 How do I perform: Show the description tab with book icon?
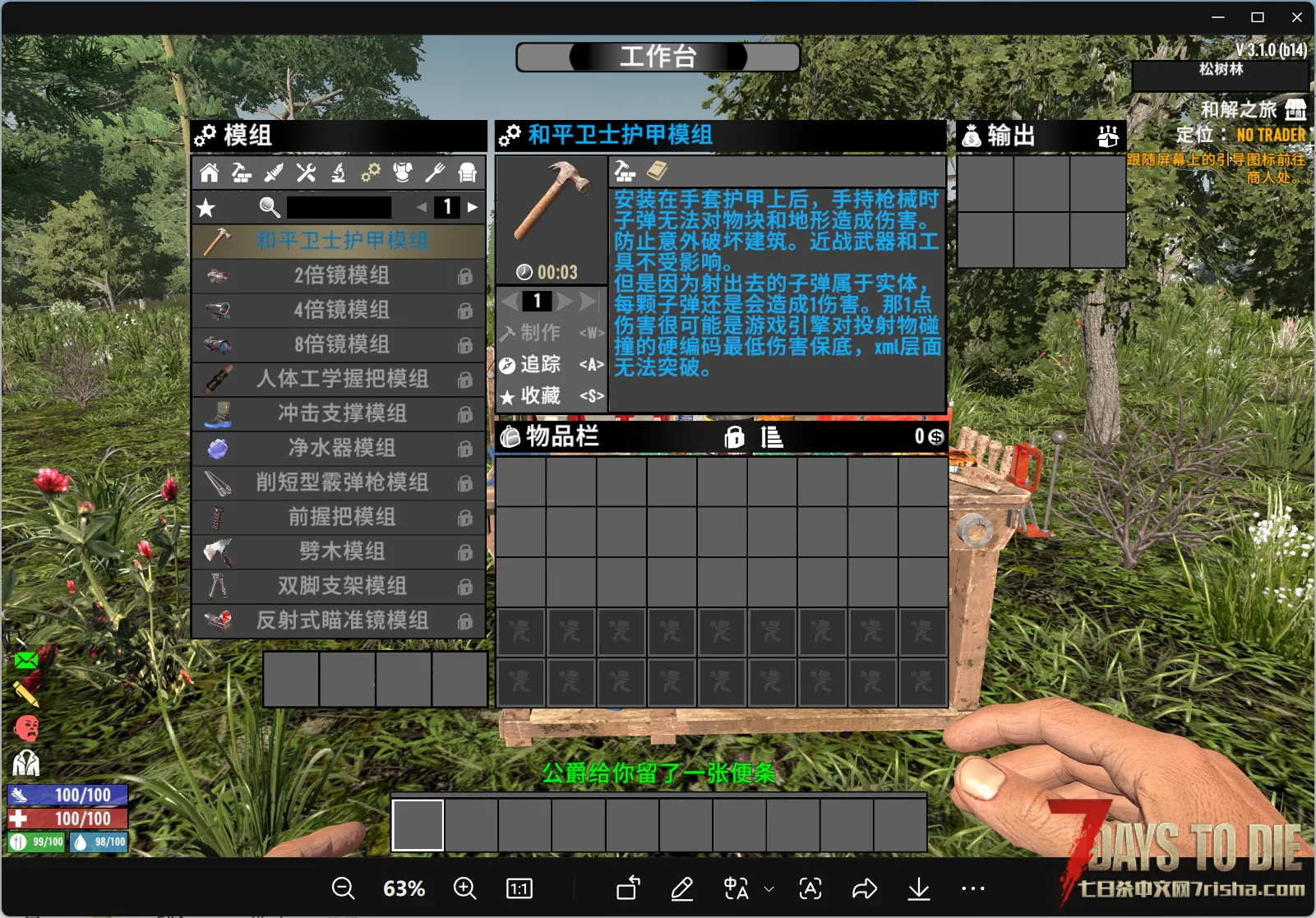click(x=657, y=171)
